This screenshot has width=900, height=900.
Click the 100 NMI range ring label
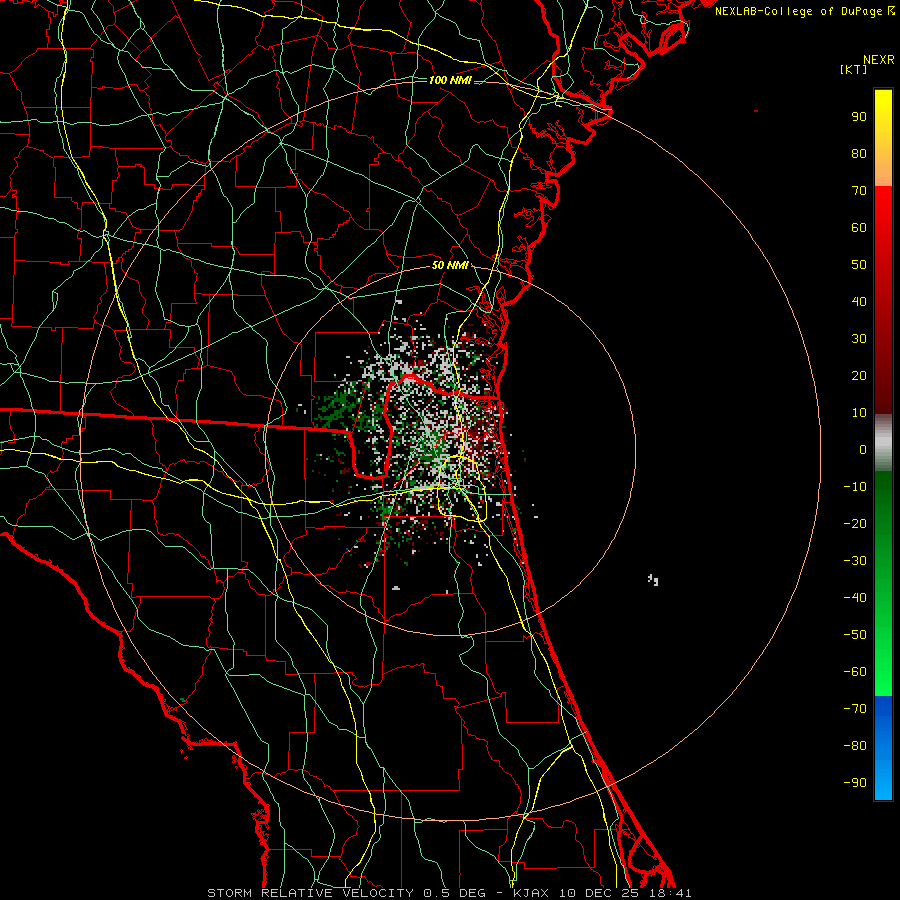[449, 80]
